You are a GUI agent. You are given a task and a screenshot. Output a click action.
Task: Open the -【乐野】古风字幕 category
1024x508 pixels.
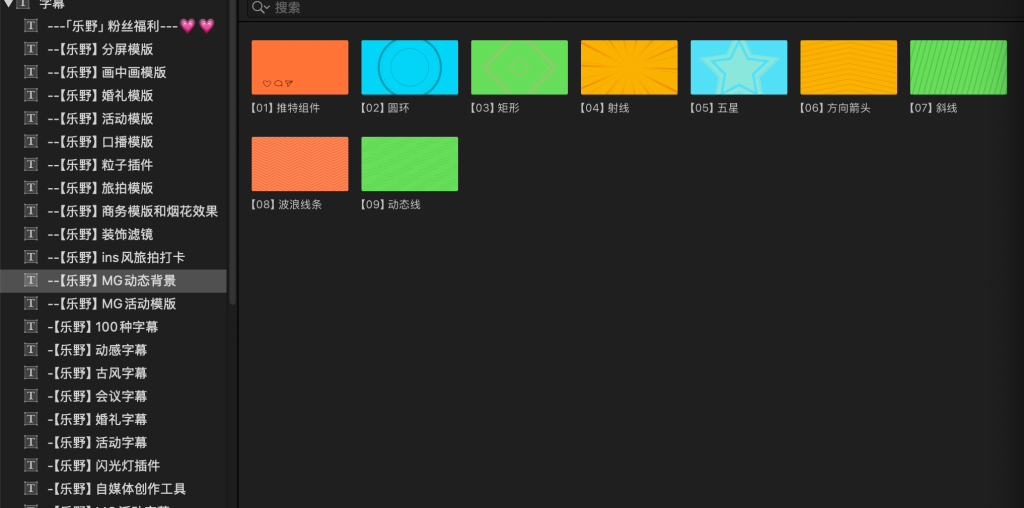114,373
